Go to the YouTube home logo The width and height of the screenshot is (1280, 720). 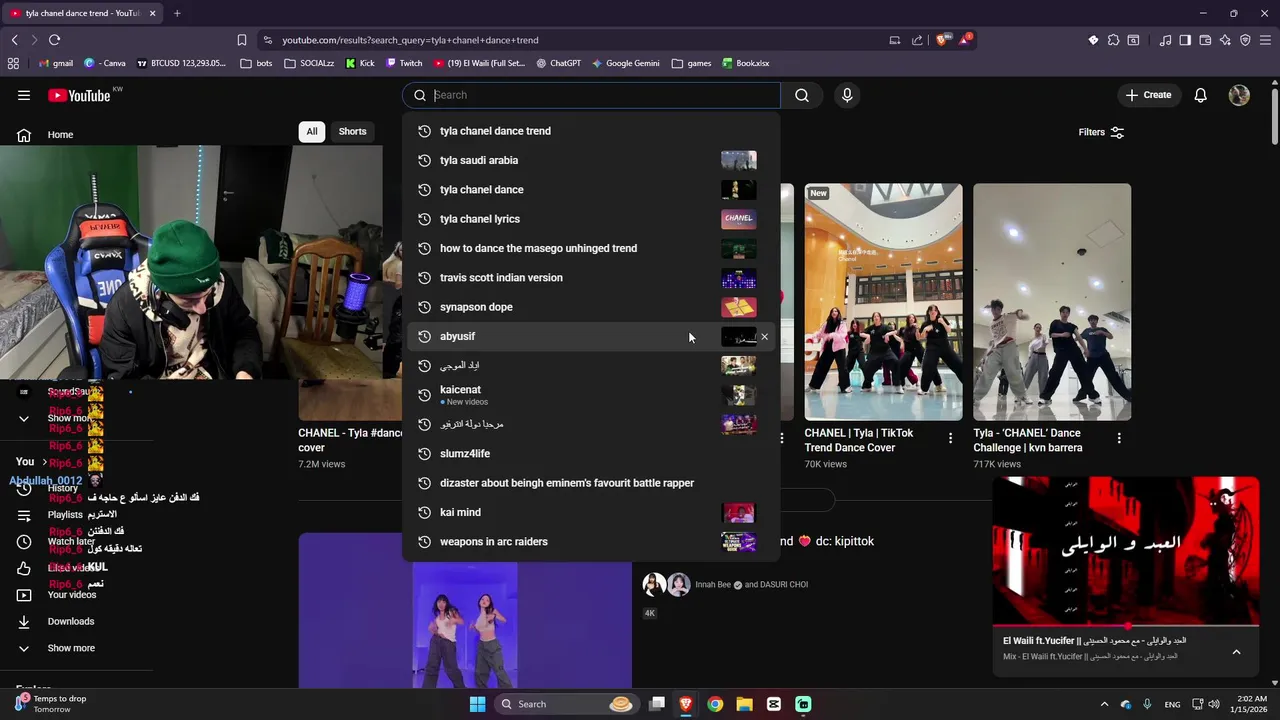(79, 95)
